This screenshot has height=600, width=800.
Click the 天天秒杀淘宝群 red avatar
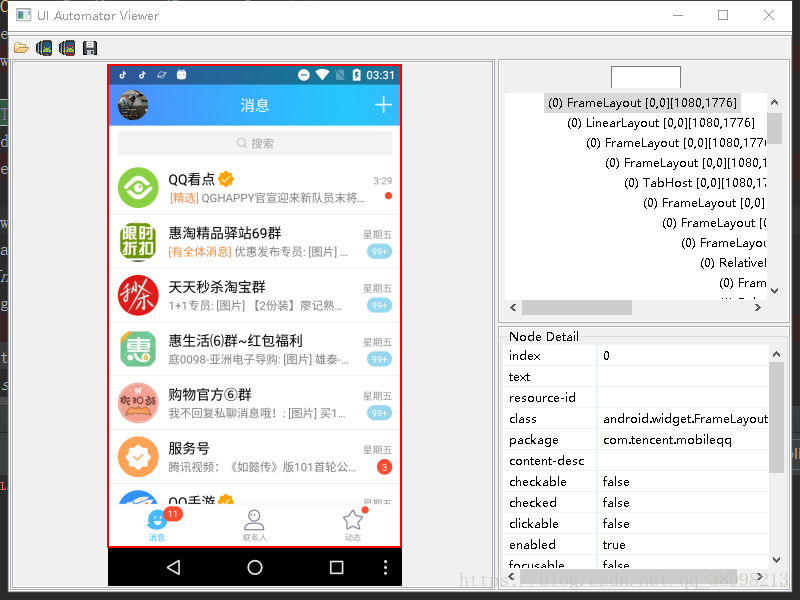(138, 295)
